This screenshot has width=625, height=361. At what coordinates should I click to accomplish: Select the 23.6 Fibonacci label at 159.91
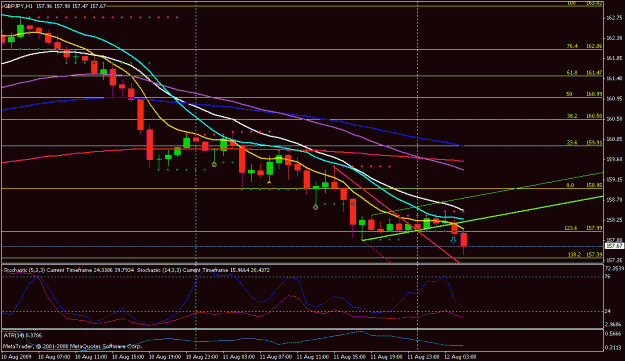point(584,143)
